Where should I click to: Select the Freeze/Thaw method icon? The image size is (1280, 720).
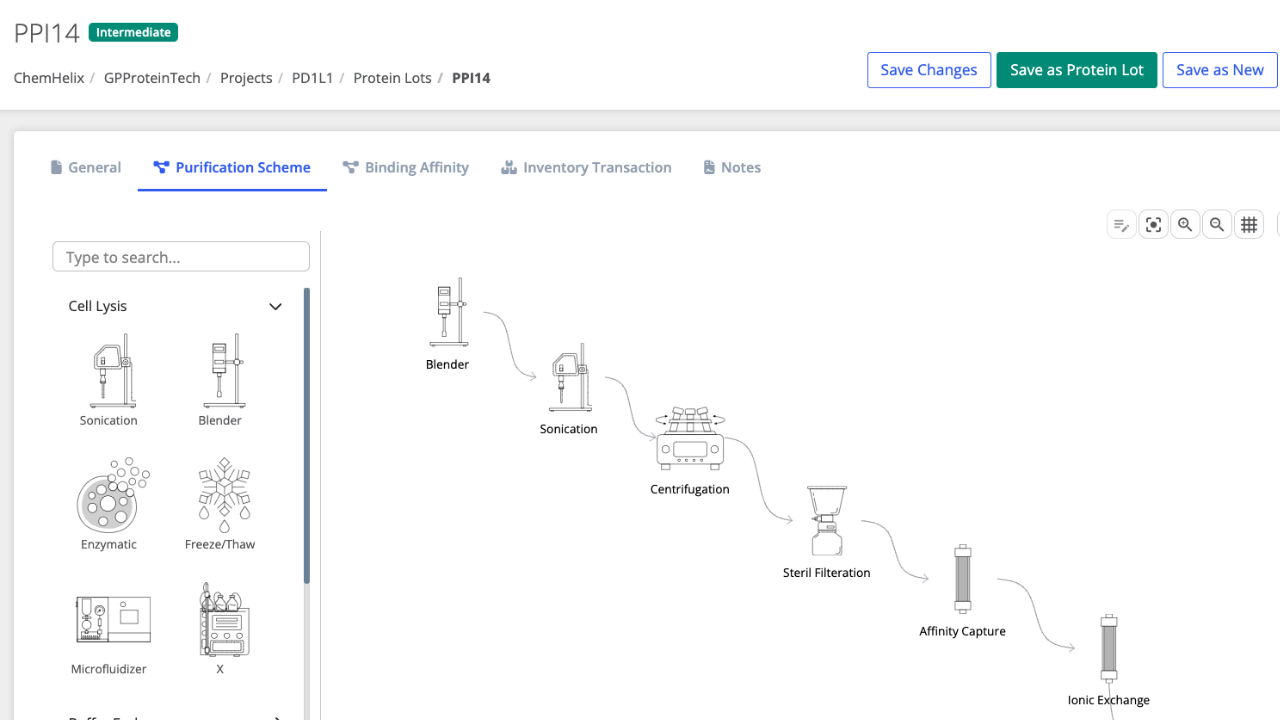pos(221,502)
